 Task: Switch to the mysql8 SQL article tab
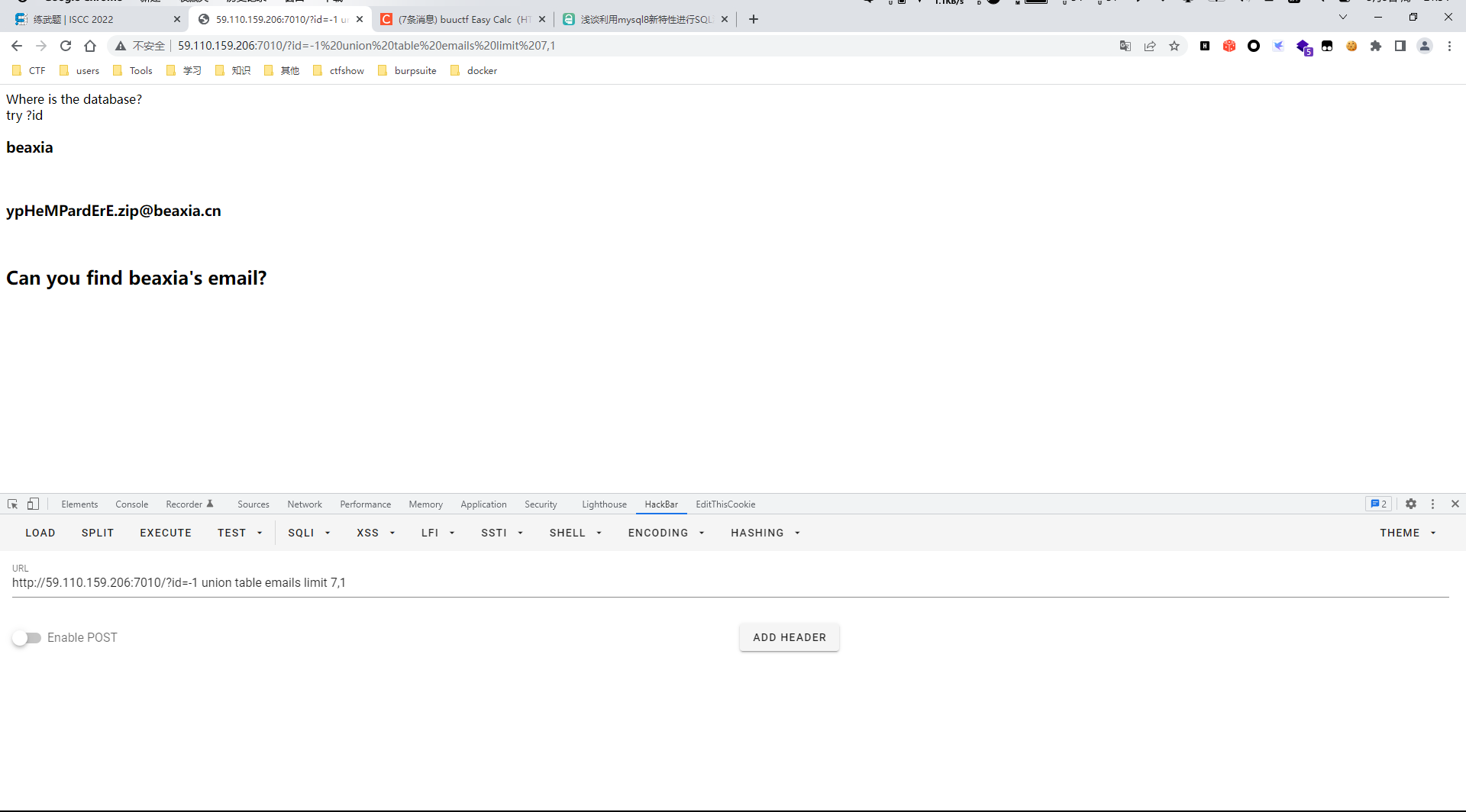(x=645, y=19)
